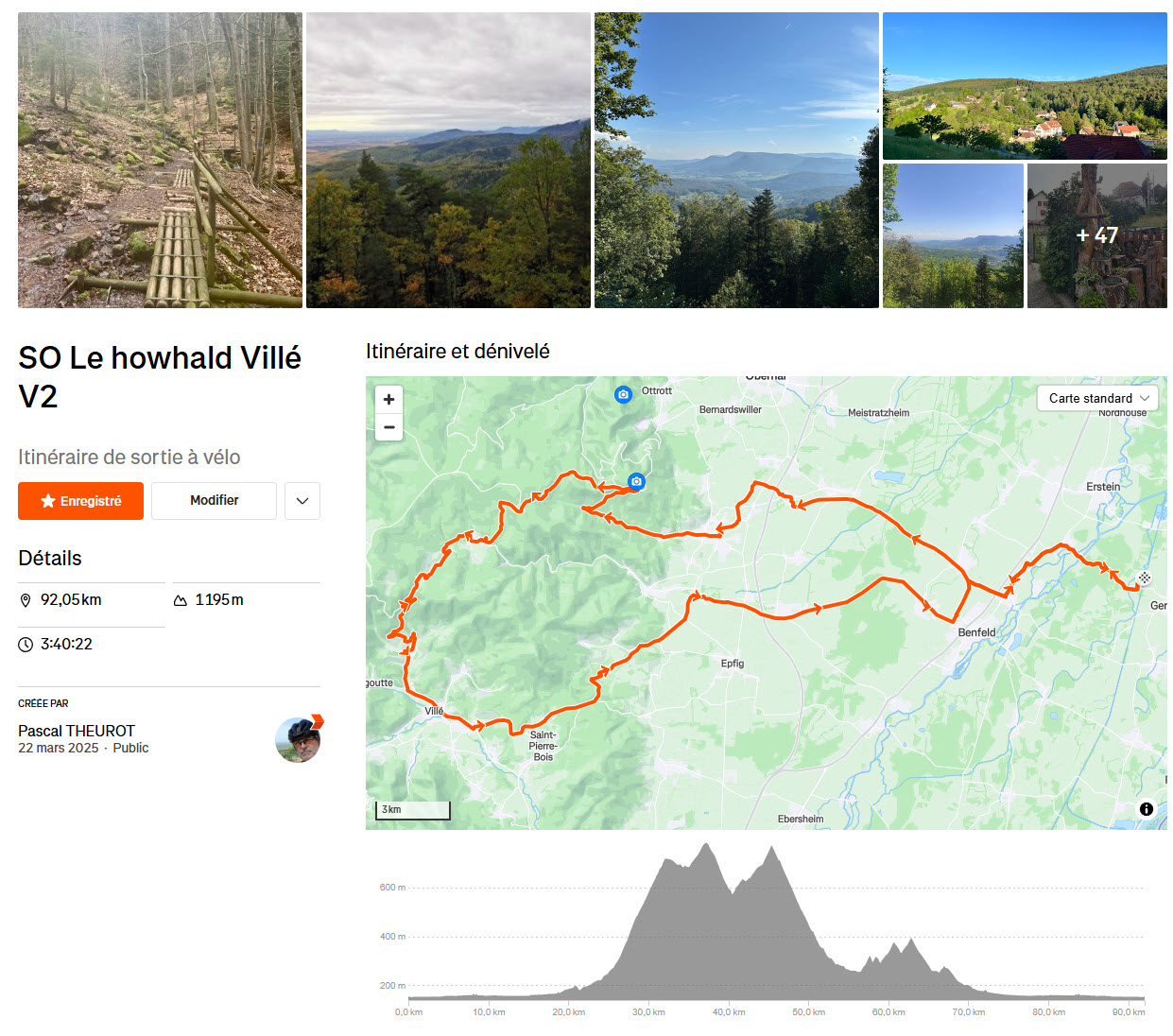Open the photo marker at route start
Screen dimensions: 1173x1036
tap(636, 481)
